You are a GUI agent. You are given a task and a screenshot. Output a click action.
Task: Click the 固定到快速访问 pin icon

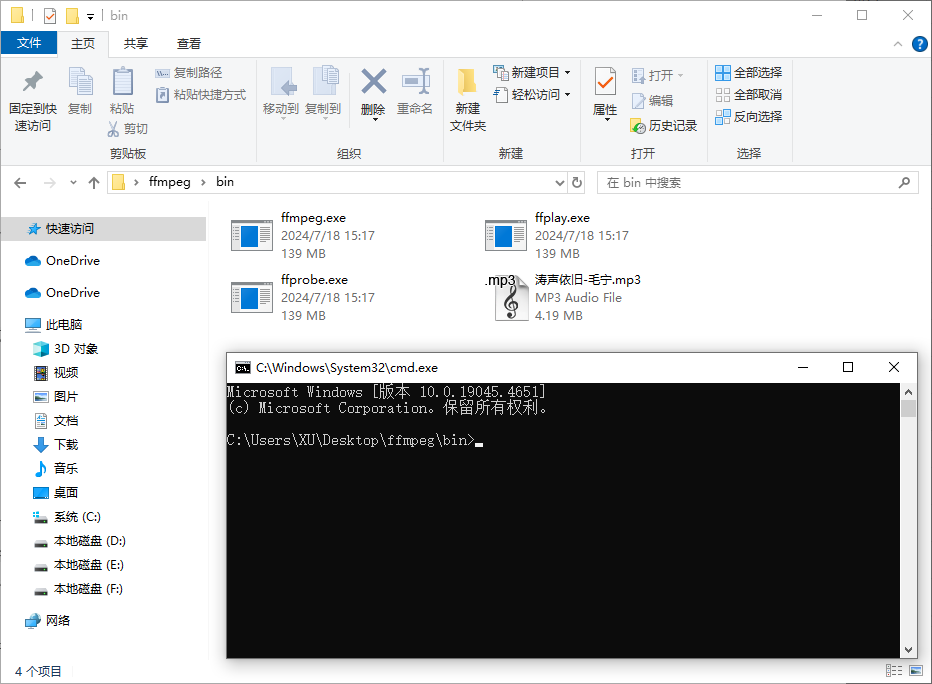33,81
